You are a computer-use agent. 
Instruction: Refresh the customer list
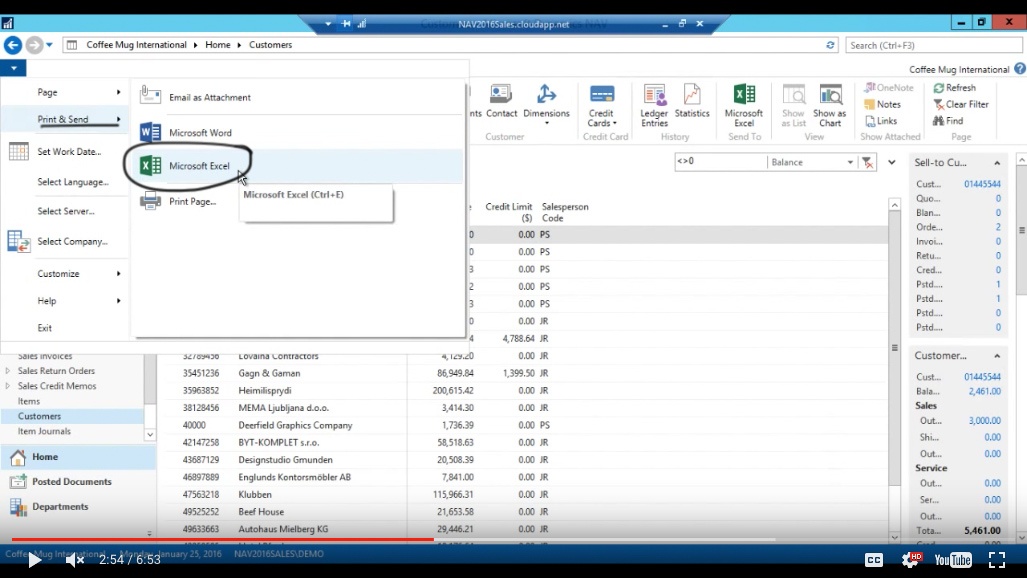(x=954, y=87)
